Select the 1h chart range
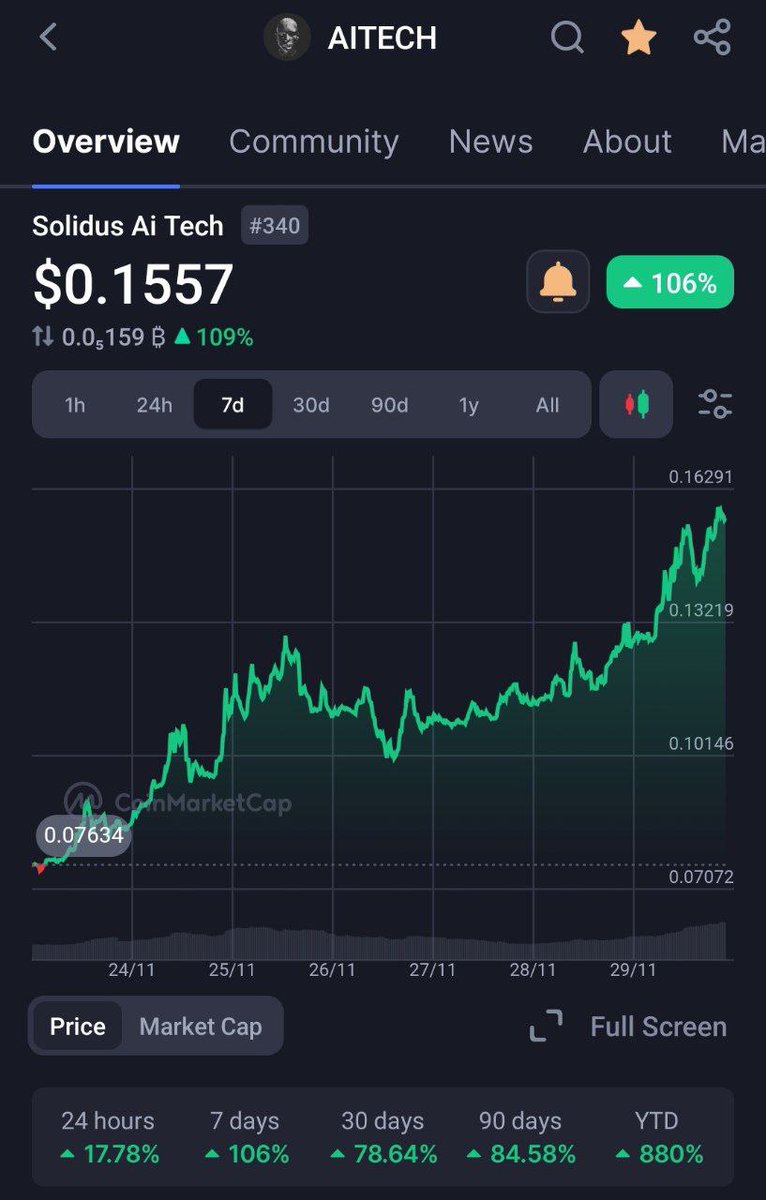 point(75,405)
